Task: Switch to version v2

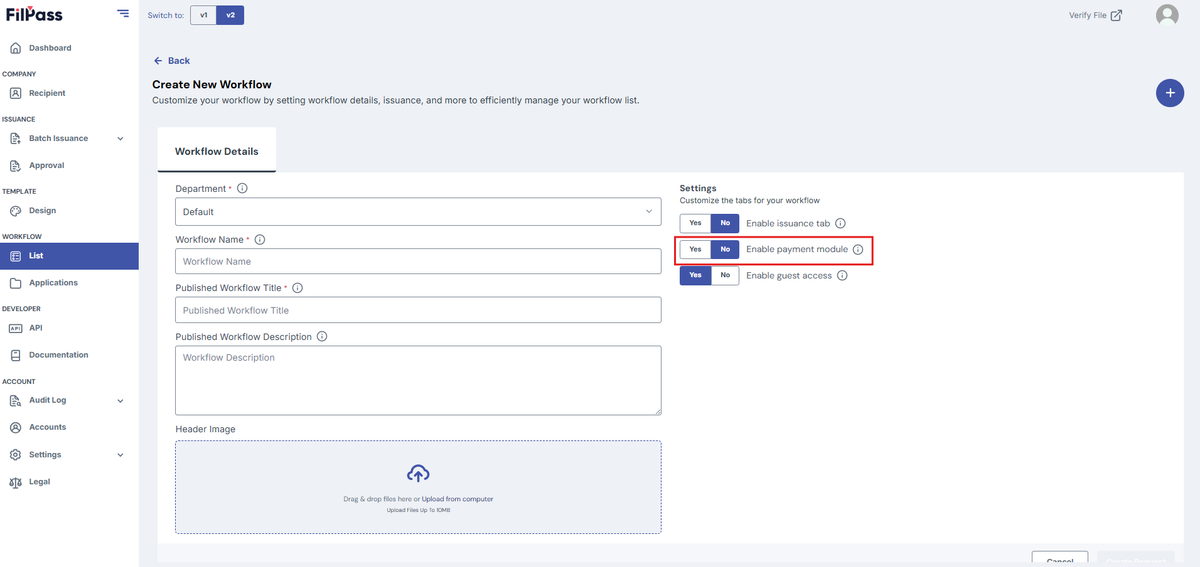Action: (x=230, y=15)
